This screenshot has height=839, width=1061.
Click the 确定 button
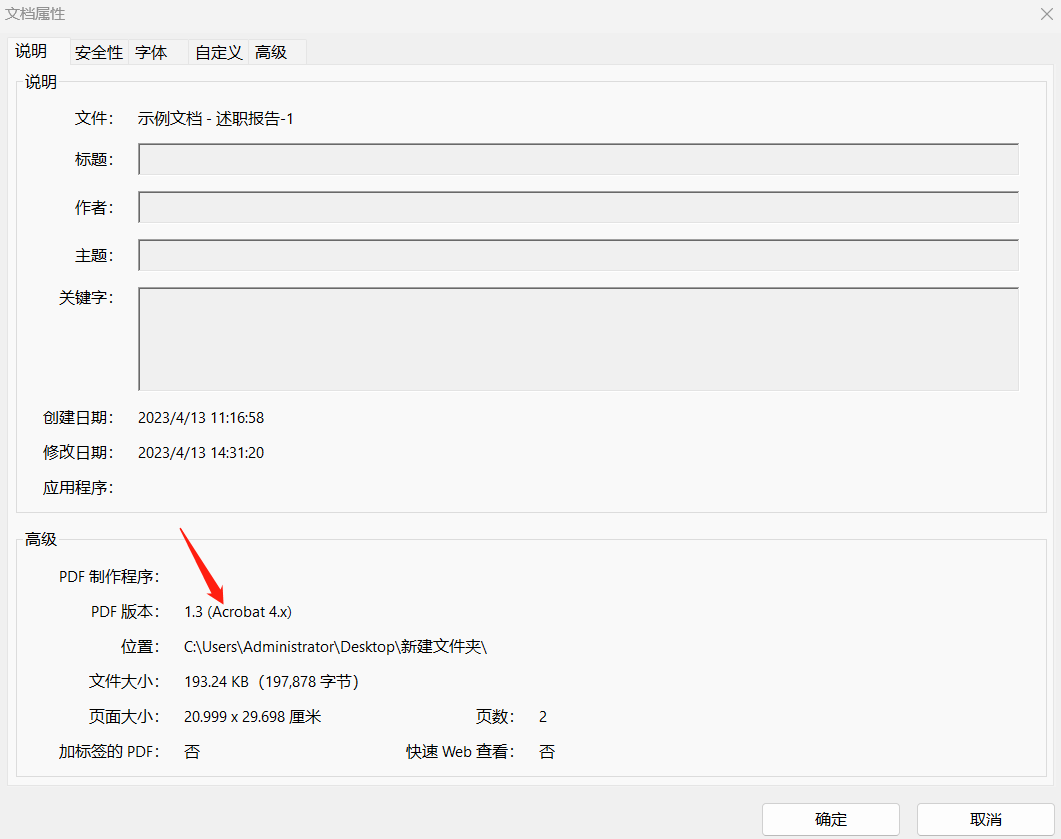(x=830, y=819)
